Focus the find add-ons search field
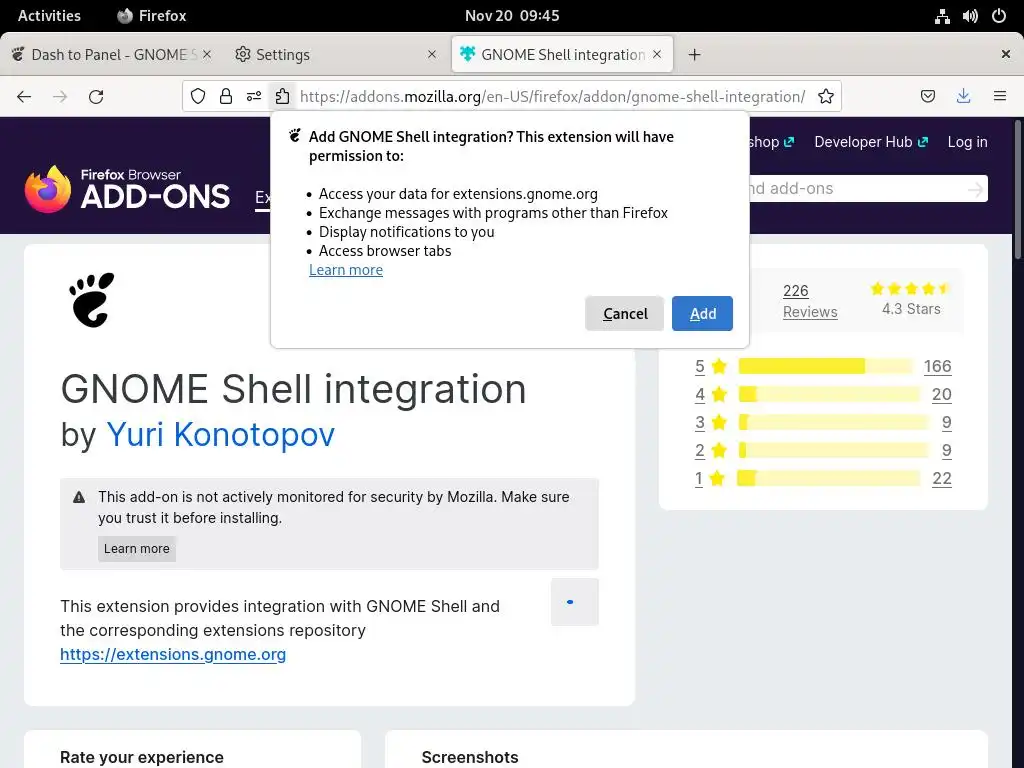This screenshot has width=1024, height=768. point(856,189)
